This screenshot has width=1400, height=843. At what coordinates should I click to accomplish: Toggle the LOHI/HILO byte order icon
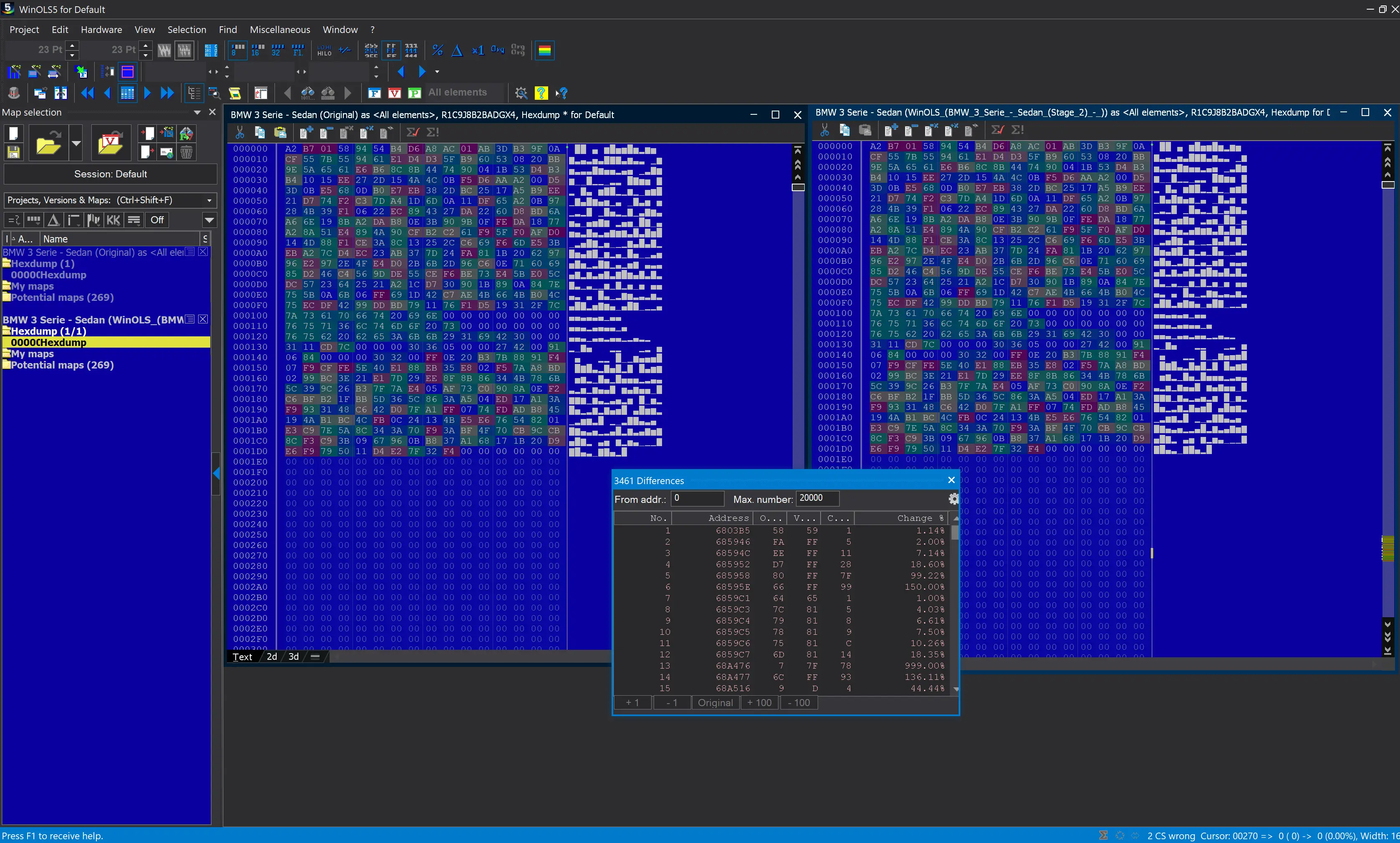pyautogui.click(x=324, y=50)
